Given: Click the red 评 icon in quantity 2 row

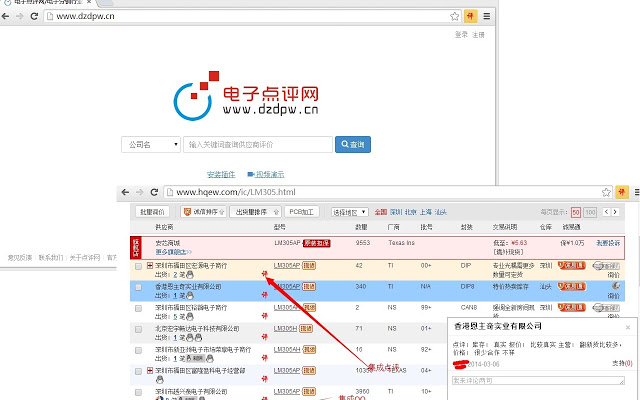Looking at the screenshot, I should pyautogui.click(x=264, y=316).
